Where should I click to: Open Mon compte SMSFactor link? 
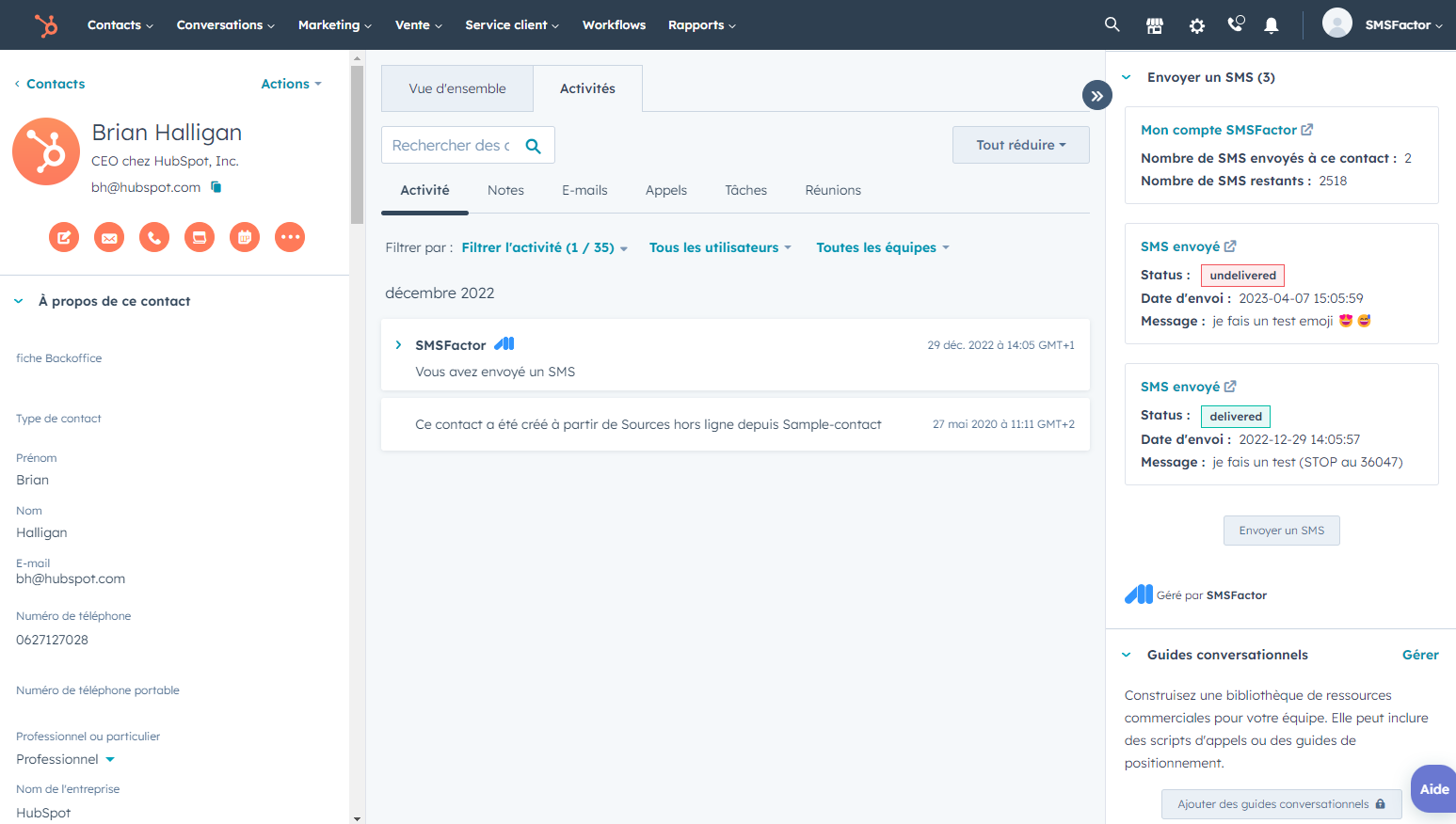pos(1219,130)
